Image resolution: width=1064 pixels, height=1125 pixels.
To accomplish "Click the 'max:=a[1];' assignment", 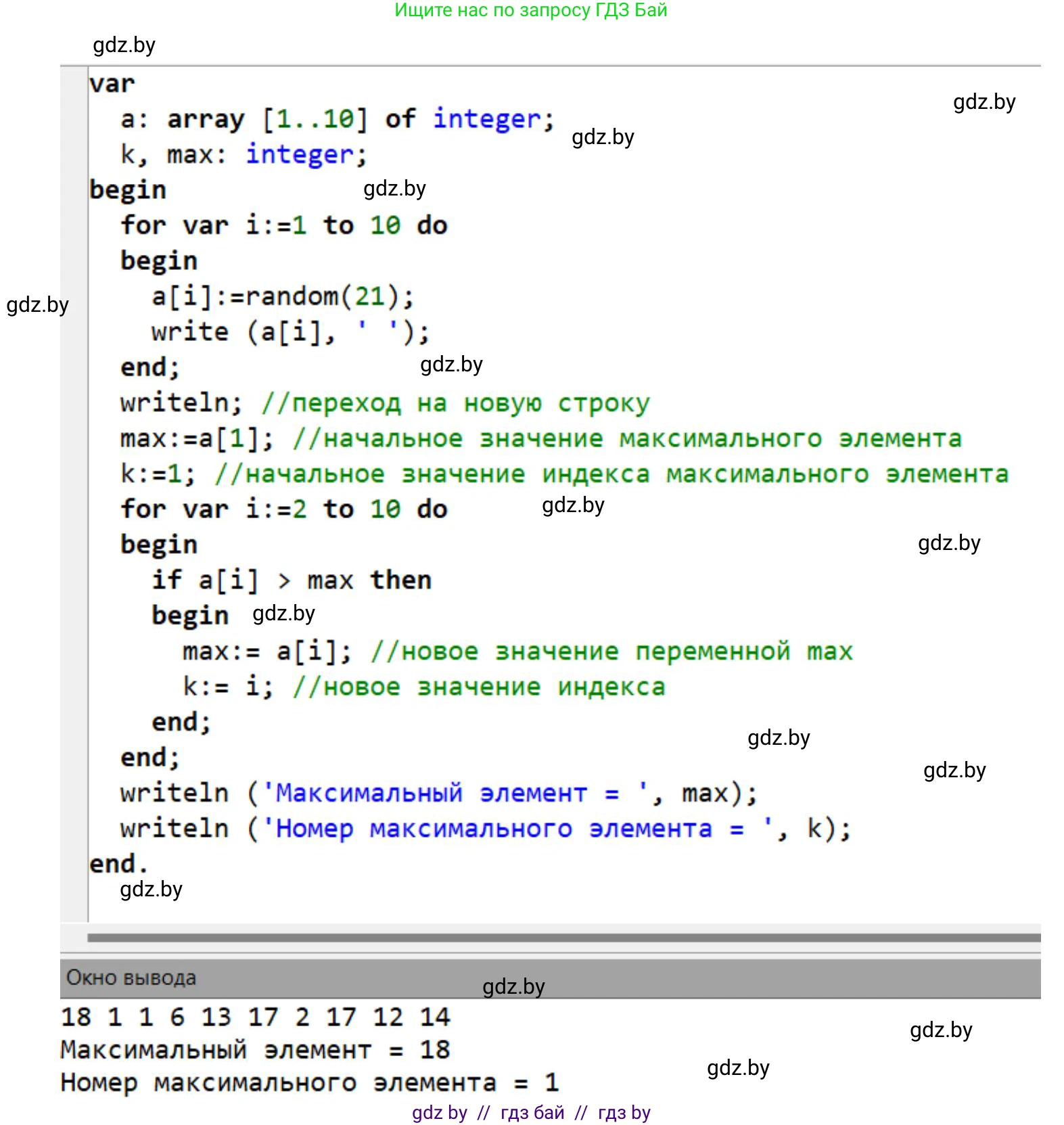I will pos(197,438).
